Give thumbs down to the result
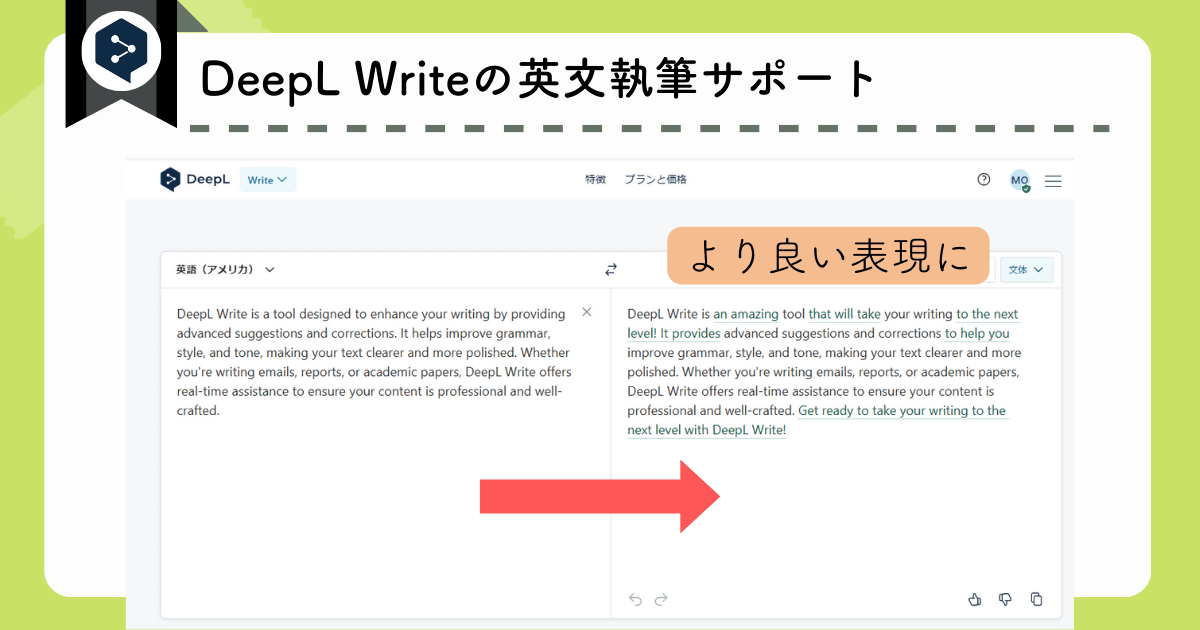Viewport: 1200px width, 630px height. tap(1005, 600)
